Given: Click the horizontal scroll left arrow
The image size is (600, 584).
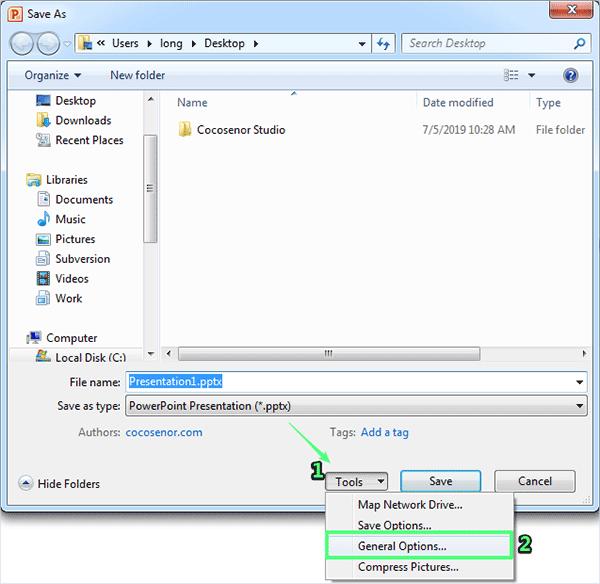Looking at the screenshot, I should [169, 353].
